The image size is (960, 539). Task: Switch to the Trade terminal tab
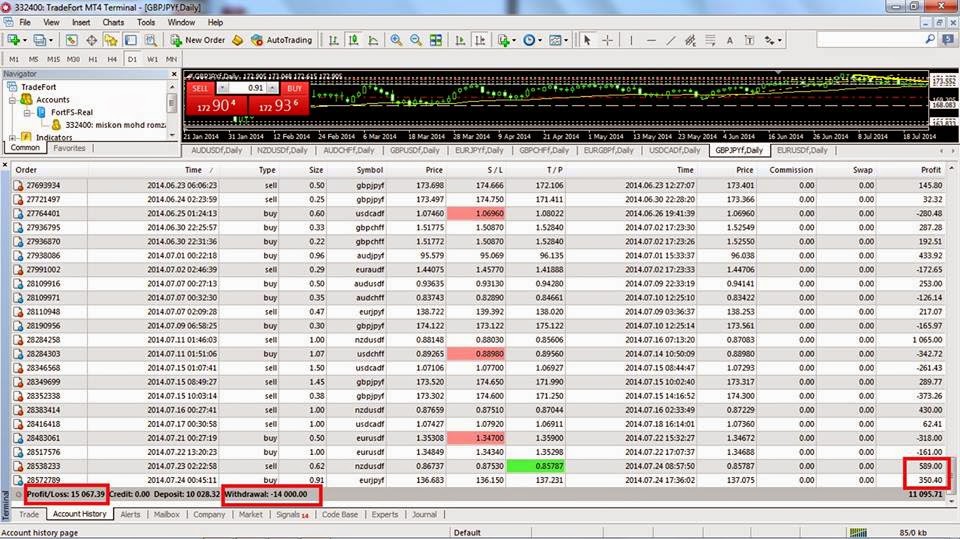[x=29, y=514]
